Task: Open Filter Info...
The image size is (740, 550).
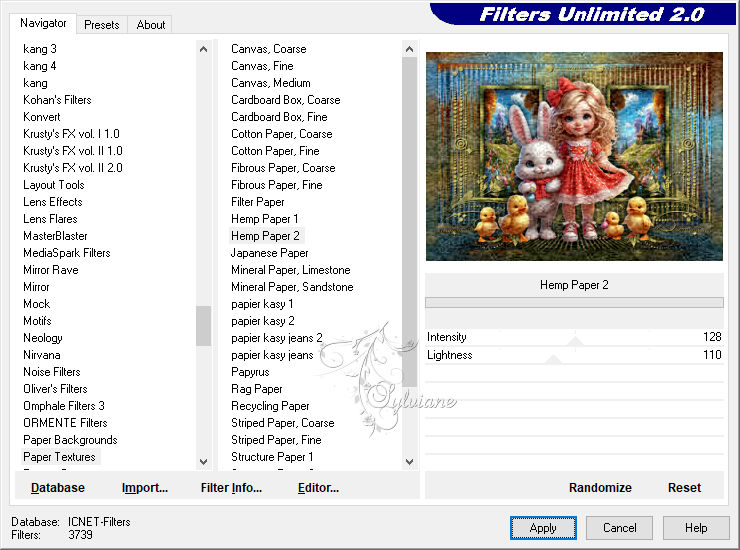Action: tap(231, 488)
